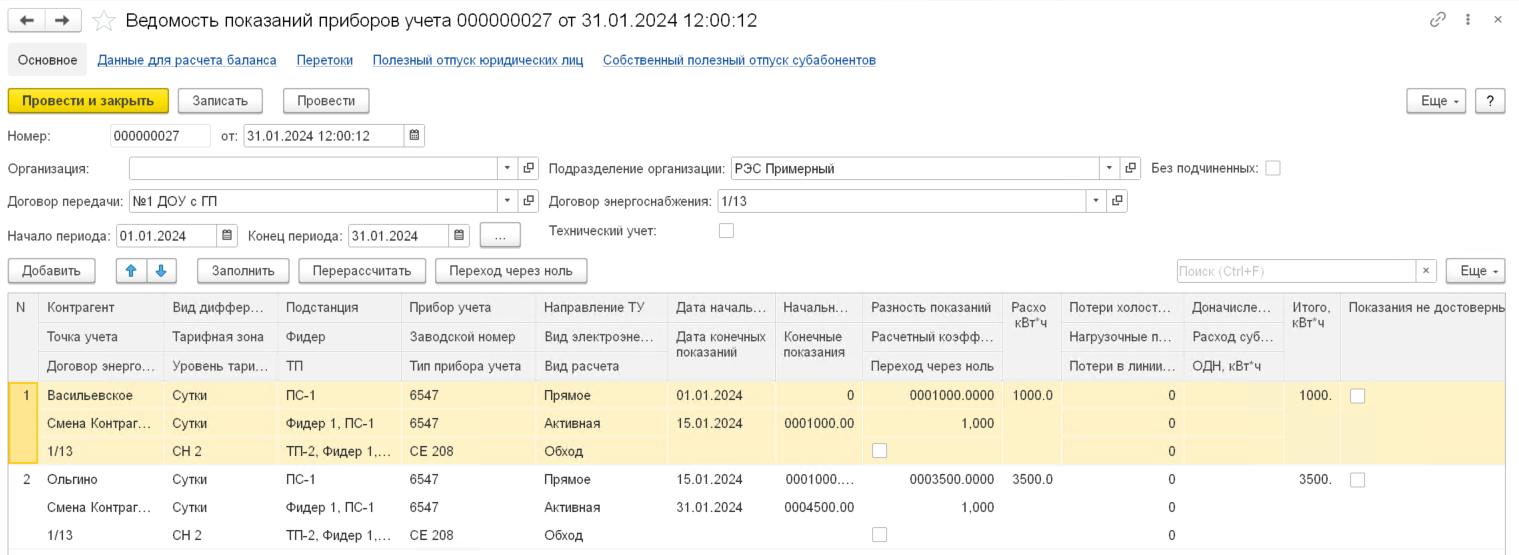
Task: Check Переход через ноль in row 1
Action: (879, 451)
